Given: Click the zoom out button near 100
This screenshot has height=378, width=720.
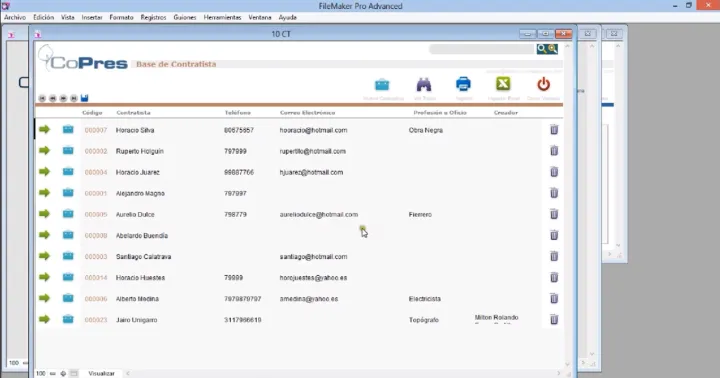Looking at the screenshot, I should 52,373.
